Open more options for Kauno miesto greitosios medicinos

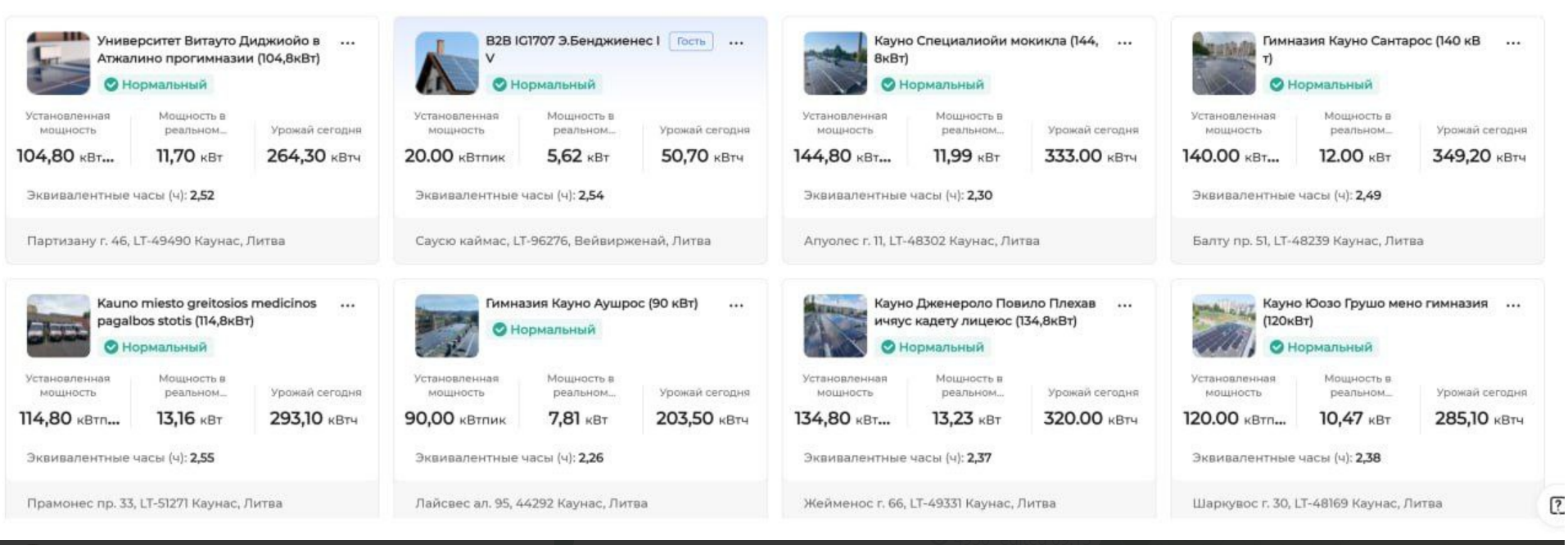coord(348,305)
